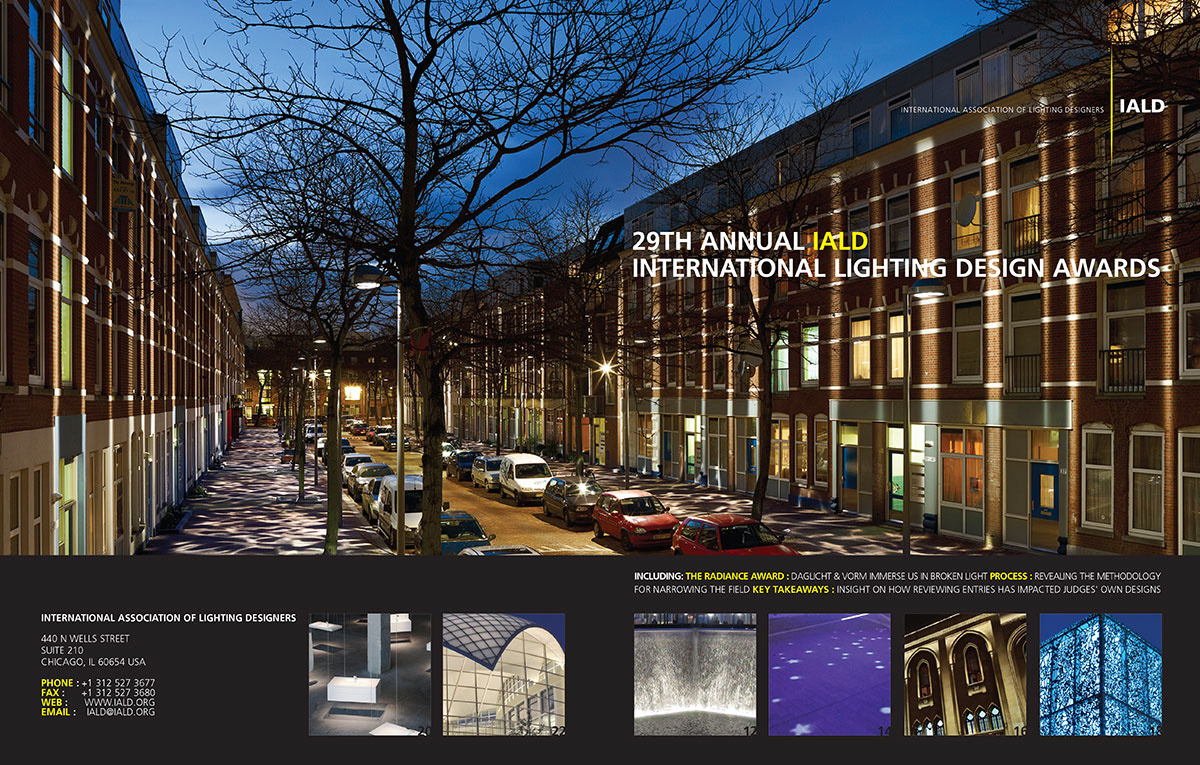Open the white gallery interior thumbnail
1200x765 pixels.
point(369,674)
